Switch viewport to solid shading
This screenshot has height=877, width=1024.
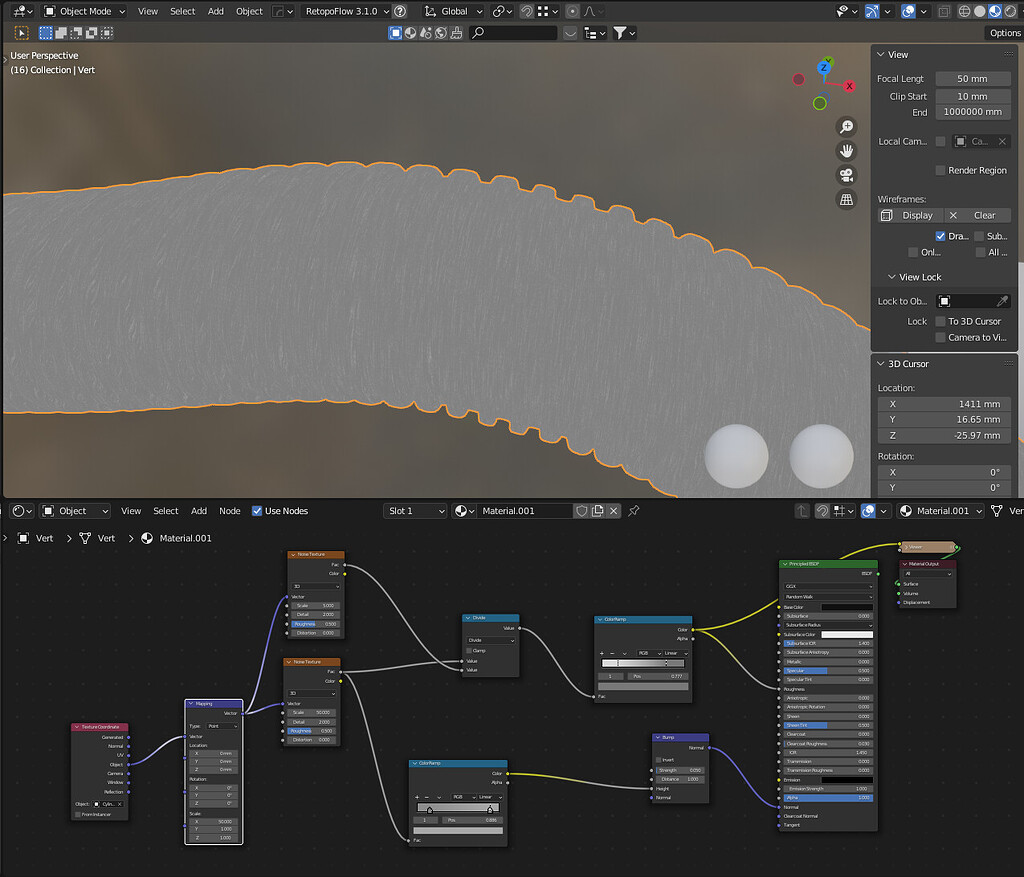tap(980, 11)
